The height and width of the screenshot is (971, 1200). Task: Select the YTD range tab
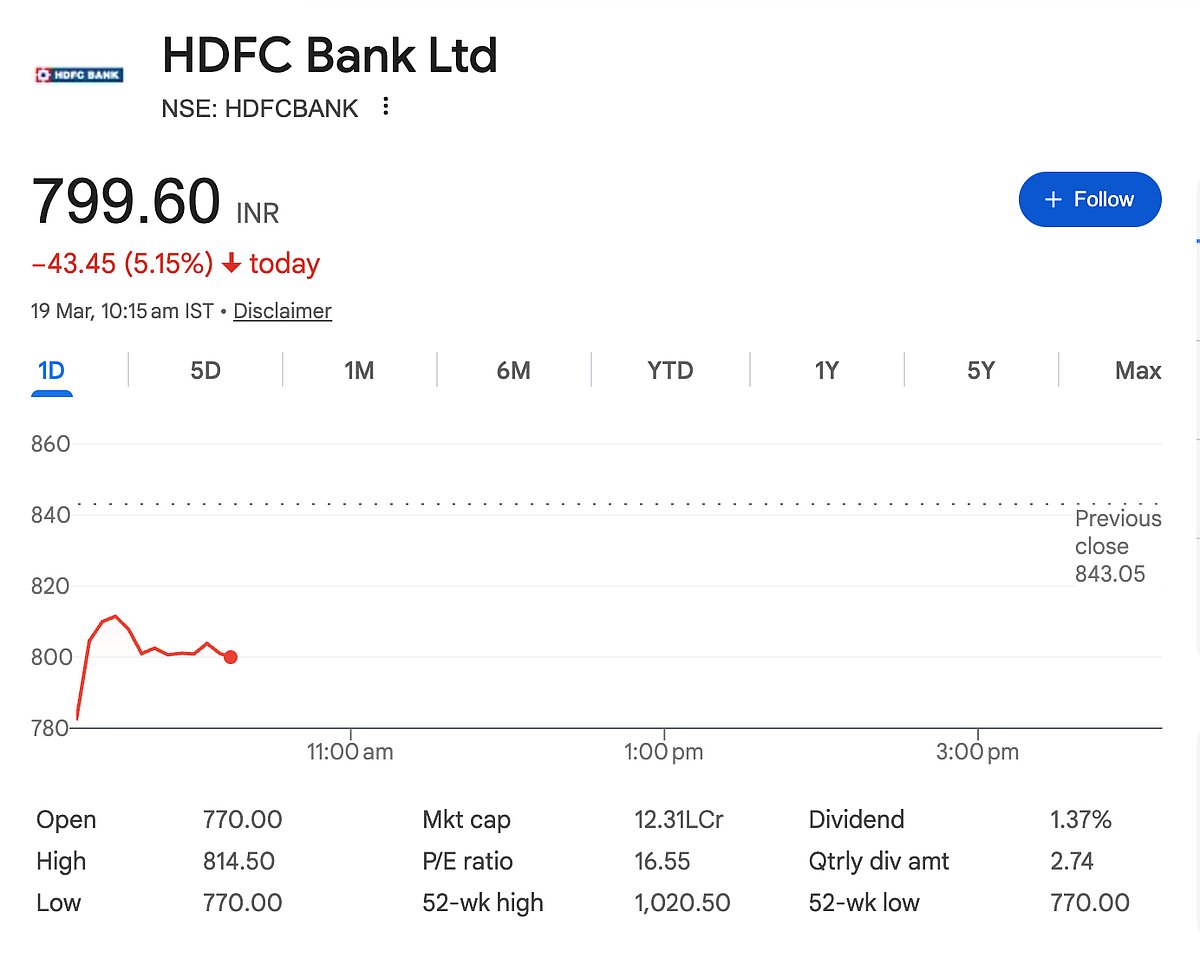pos(670,371)
